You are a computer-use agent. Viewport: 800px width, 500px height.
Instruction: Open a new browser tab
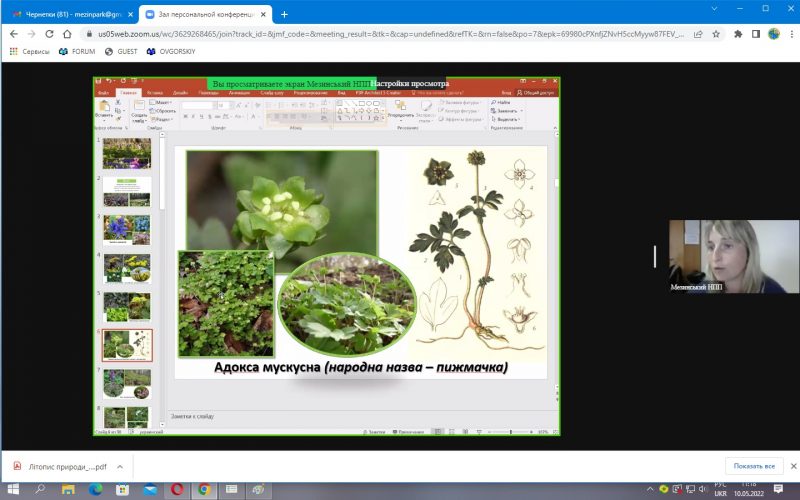(284, 14)
